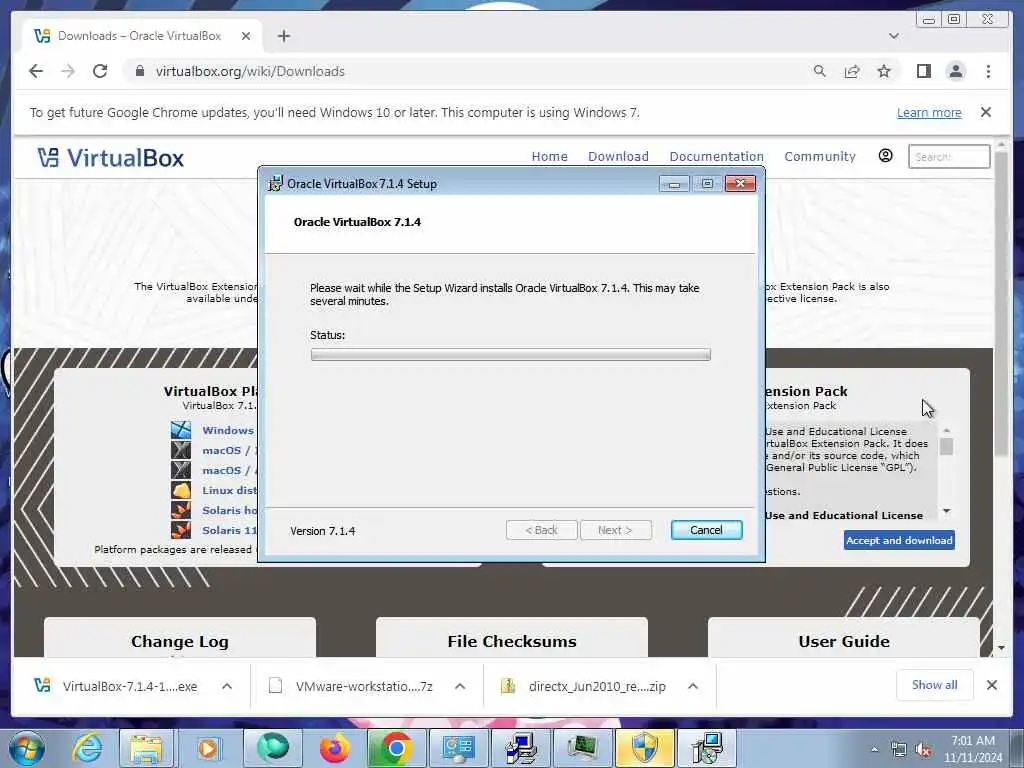Open the taskbar clock showing 7:01 AM

(x=972, y=749)
